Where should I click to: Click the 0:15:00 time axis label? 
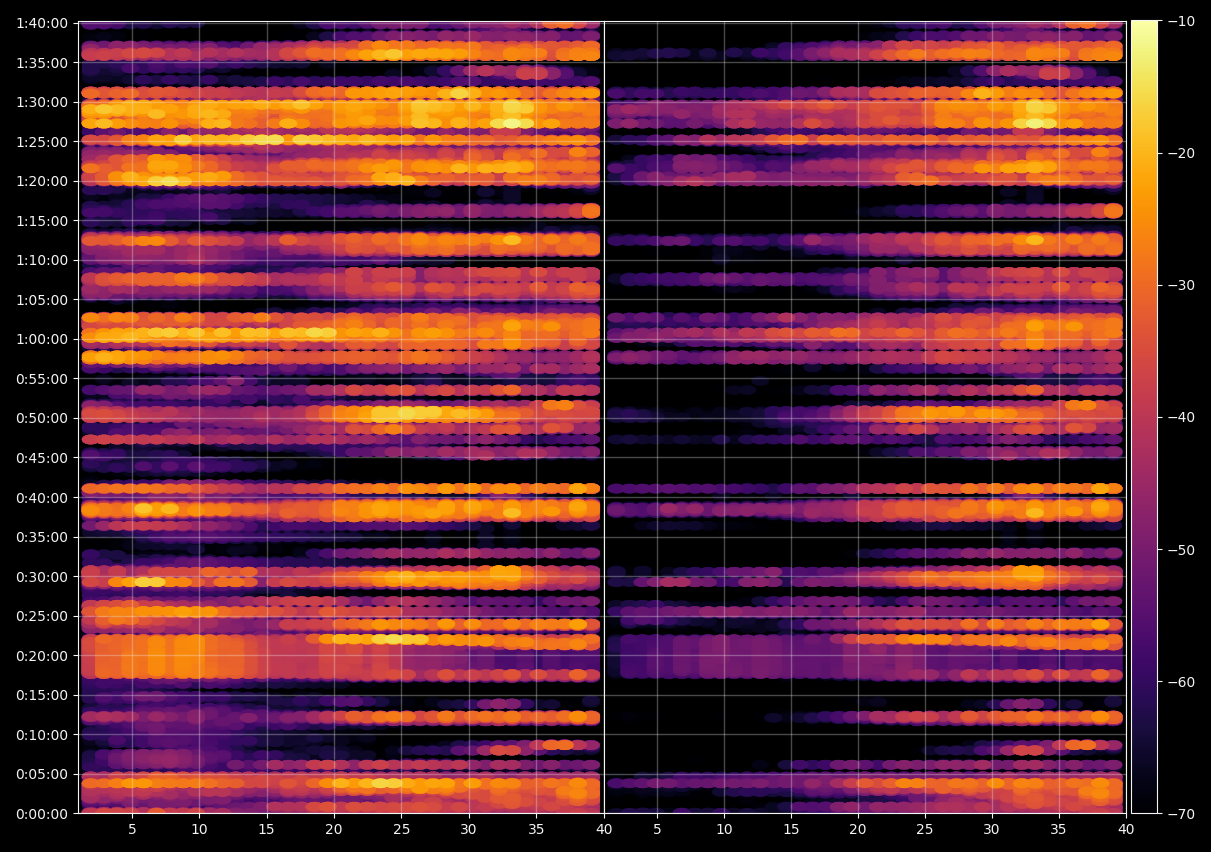coord(42,695)
